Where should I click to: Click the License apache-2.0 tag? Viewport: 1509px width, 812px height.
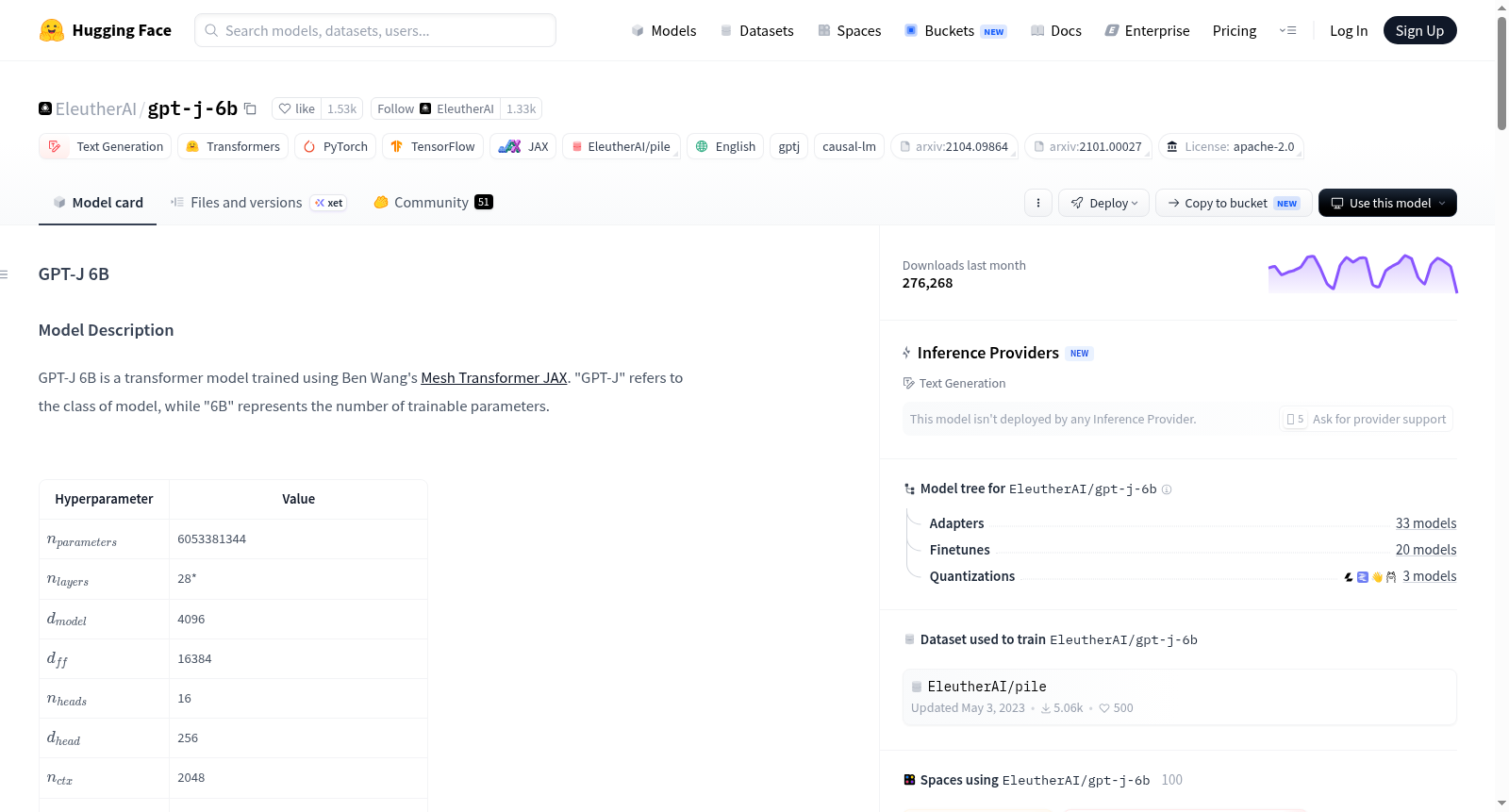(1231, 146)
